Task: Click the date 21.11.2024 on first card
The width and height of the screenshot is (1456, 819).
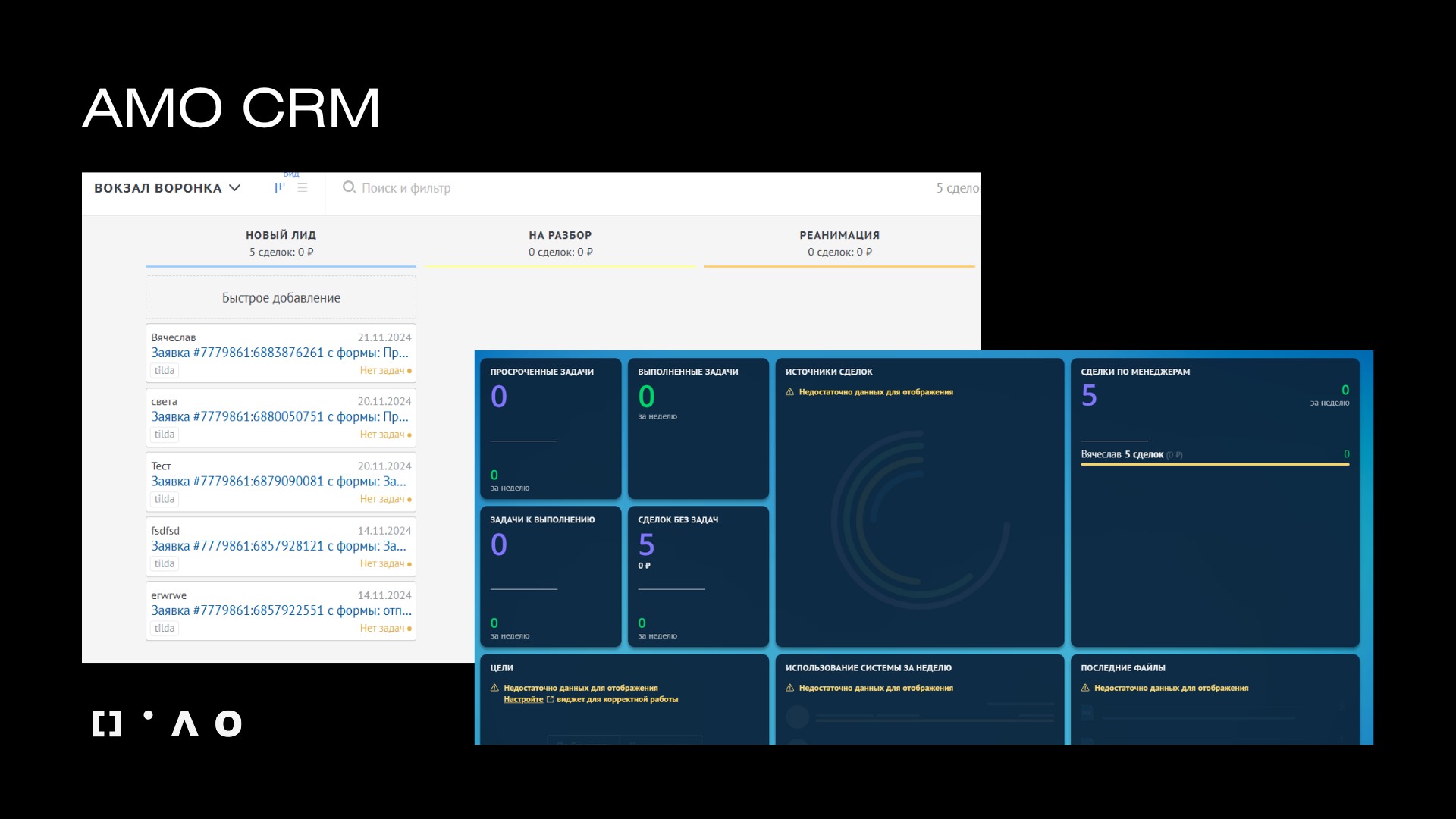Action: (x=384, y=337)
